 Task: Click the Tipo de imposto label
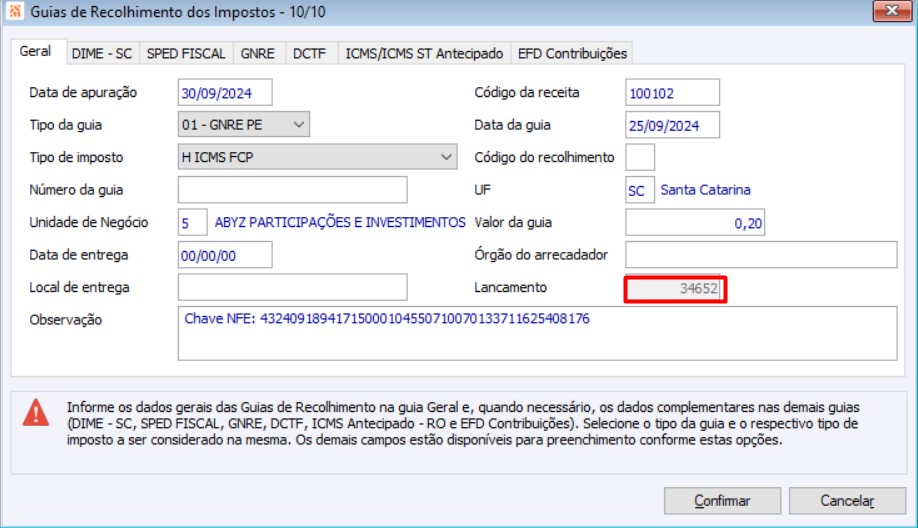tap(76, 157)
